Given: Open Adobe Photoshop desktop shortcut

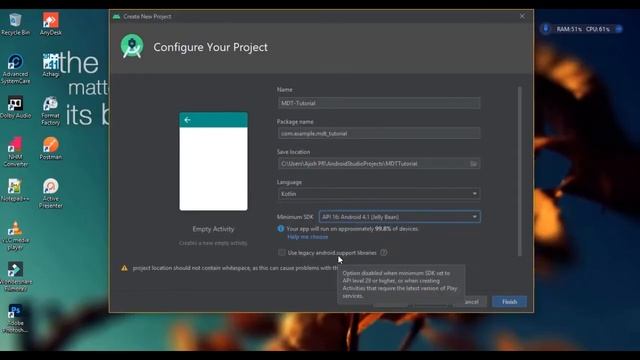Looking at the screenshot, I should 16,318.
